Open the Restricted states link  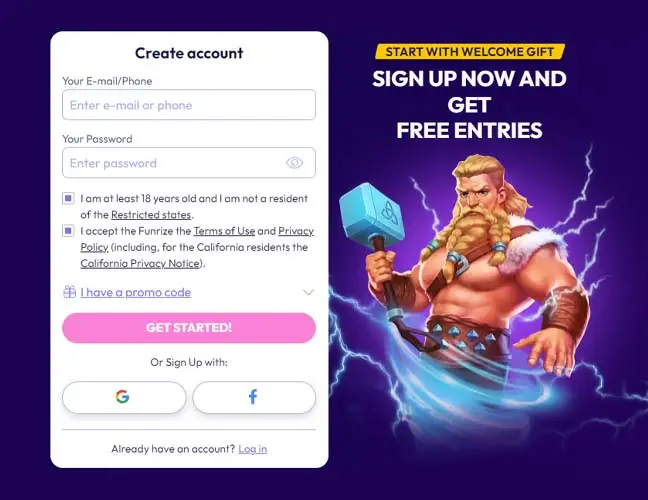pos(151,215)
